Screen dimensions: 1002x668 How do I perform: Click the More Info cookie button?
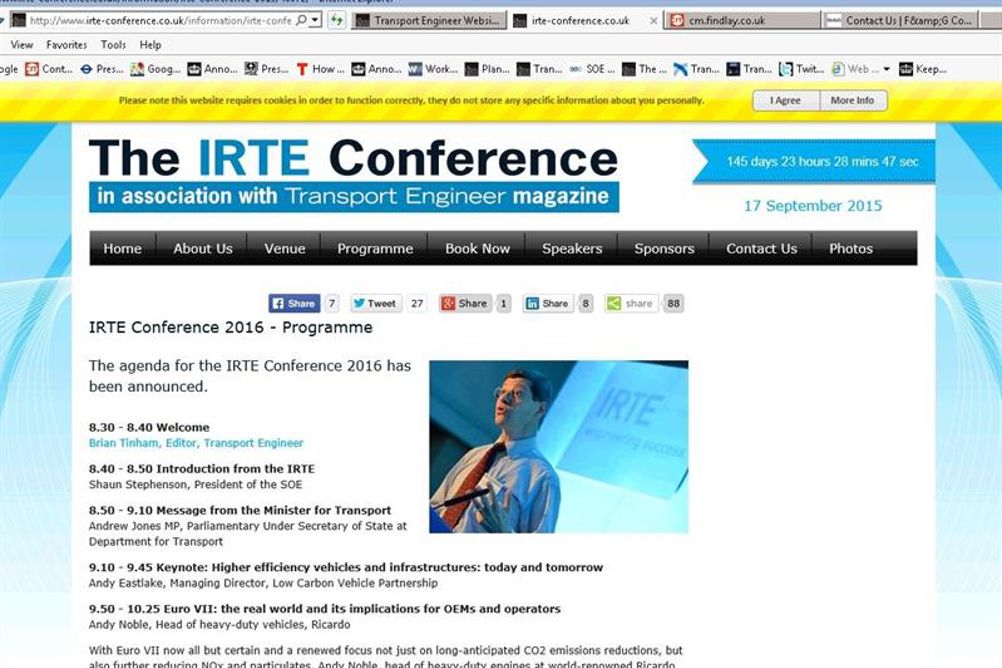(852, 100)
